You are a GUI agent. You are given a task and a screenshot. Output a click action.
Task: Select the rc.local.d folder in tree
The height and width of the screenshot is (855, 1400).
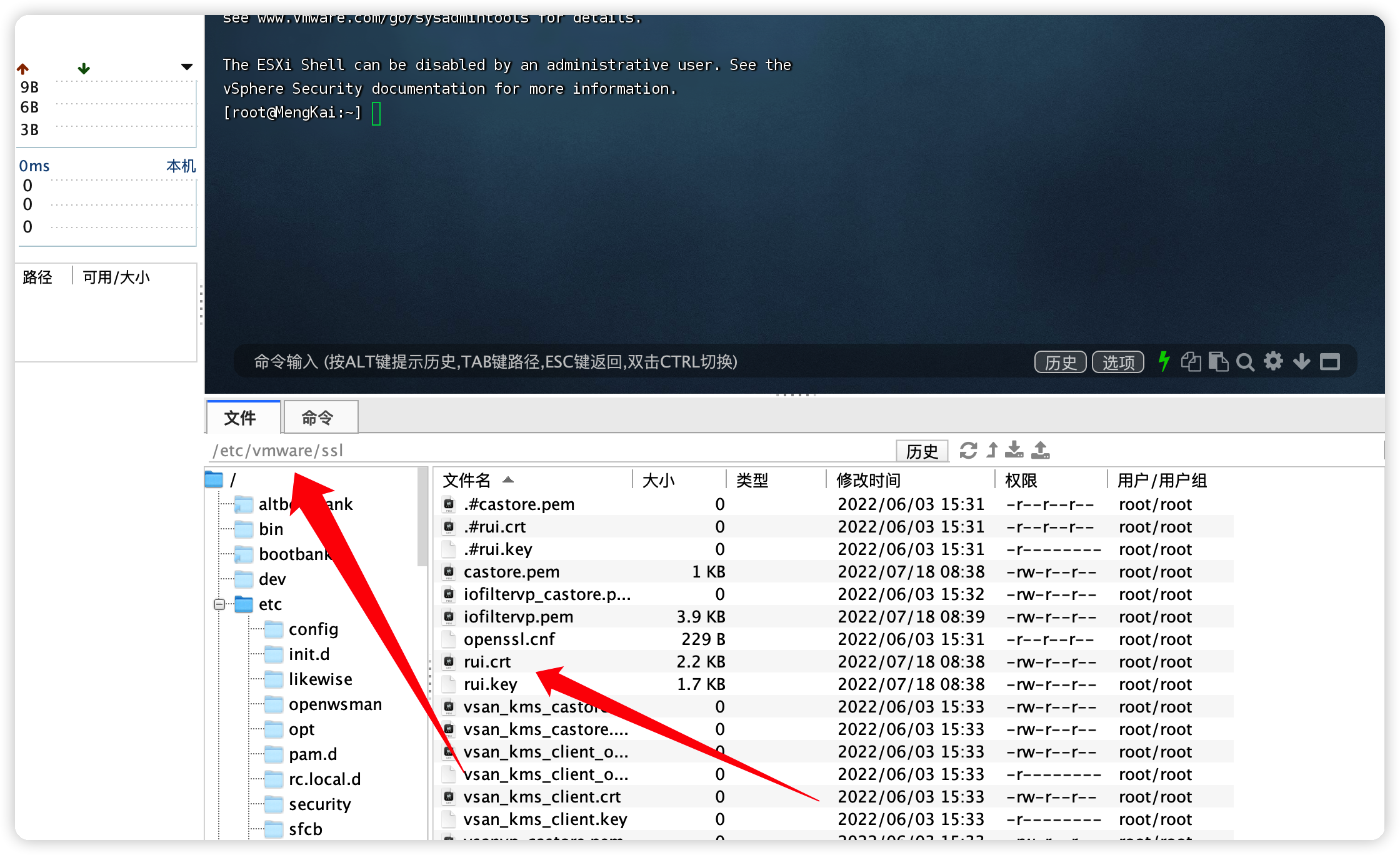312,779
